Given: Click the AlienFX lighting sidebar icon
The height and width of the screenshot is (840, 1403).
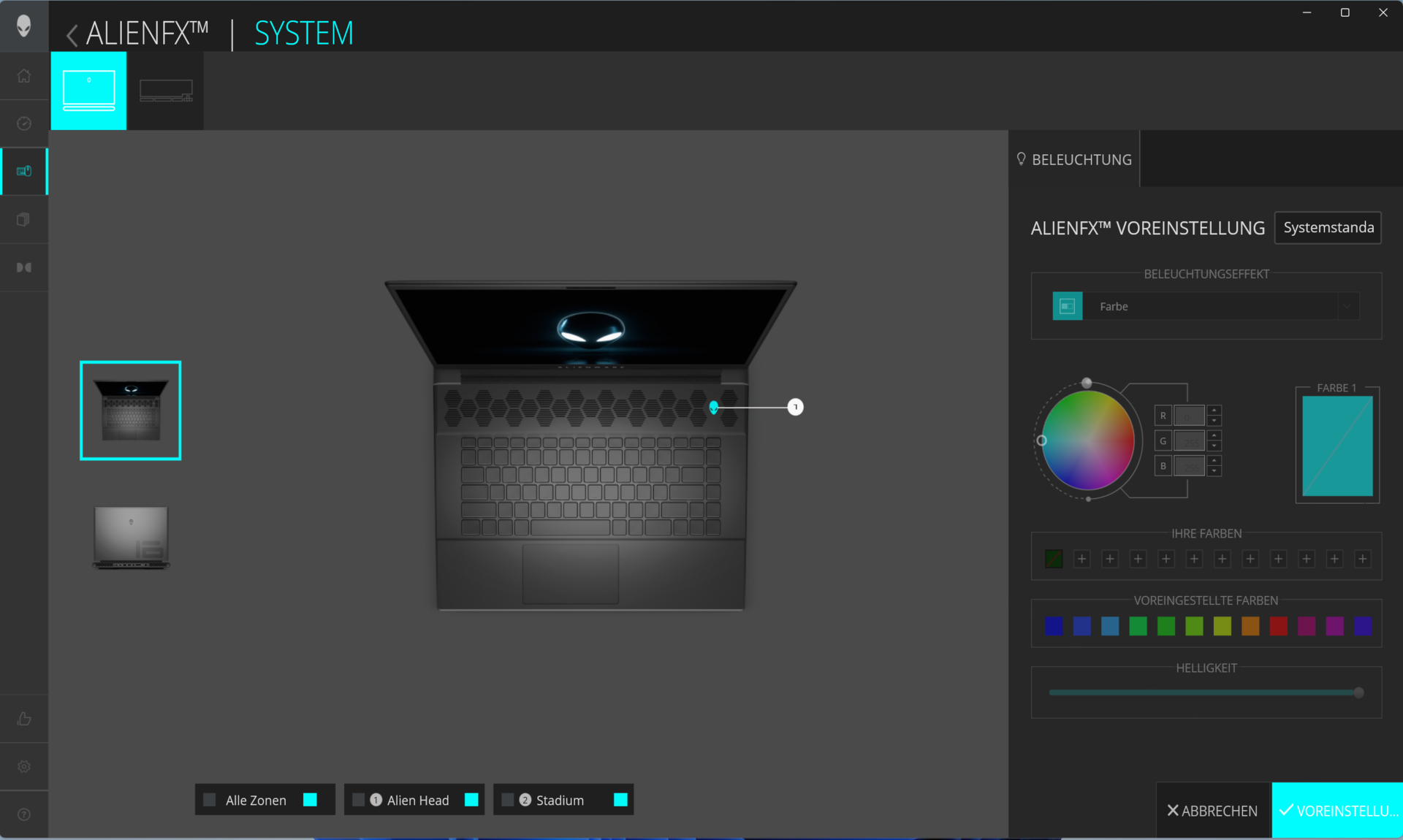Looking at the screenshot, I should [23, 171].
